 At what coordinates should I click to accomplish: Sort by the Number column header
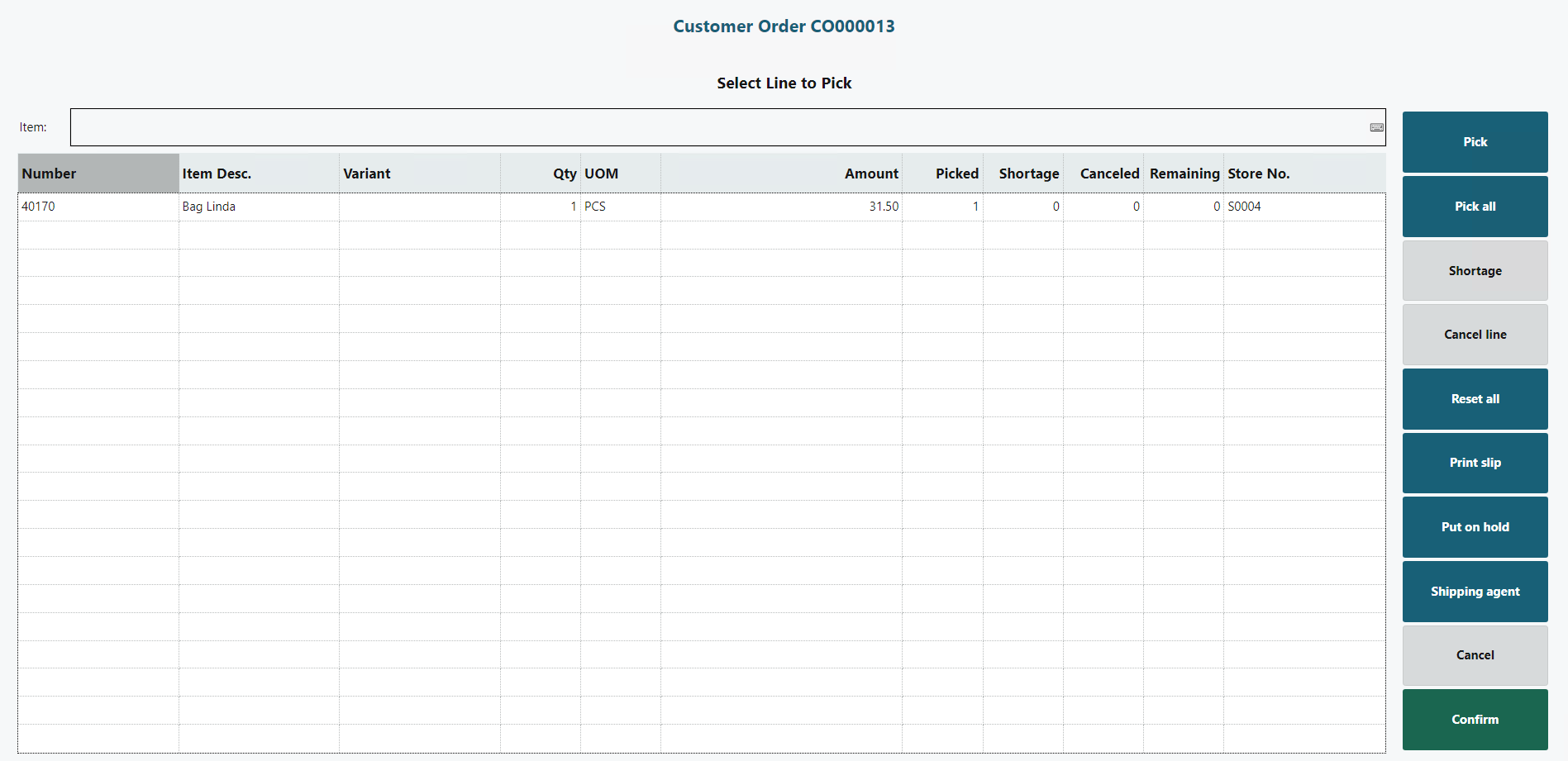point(98,174)
